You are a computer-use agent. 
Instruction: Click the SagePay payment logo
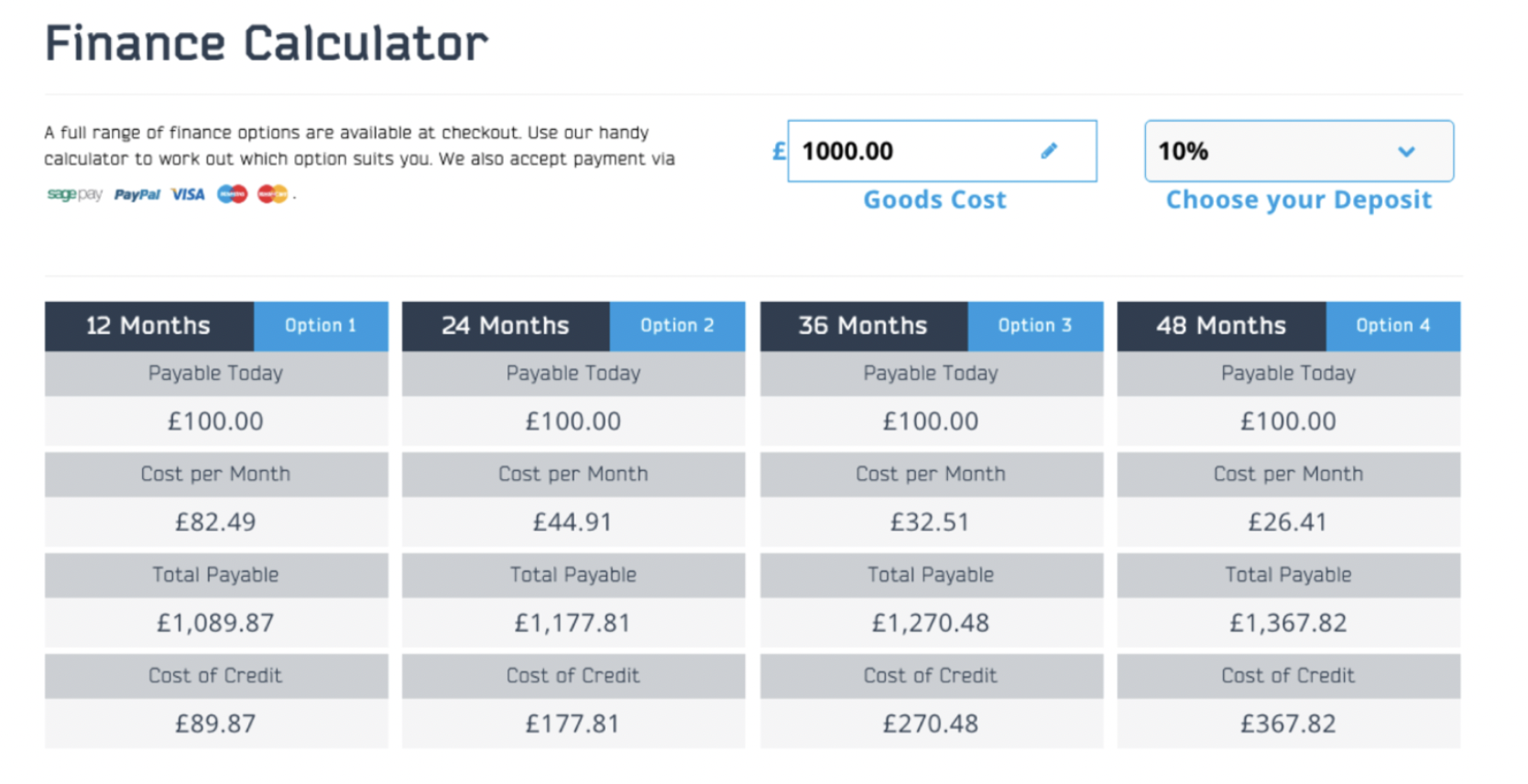(75, 194)
